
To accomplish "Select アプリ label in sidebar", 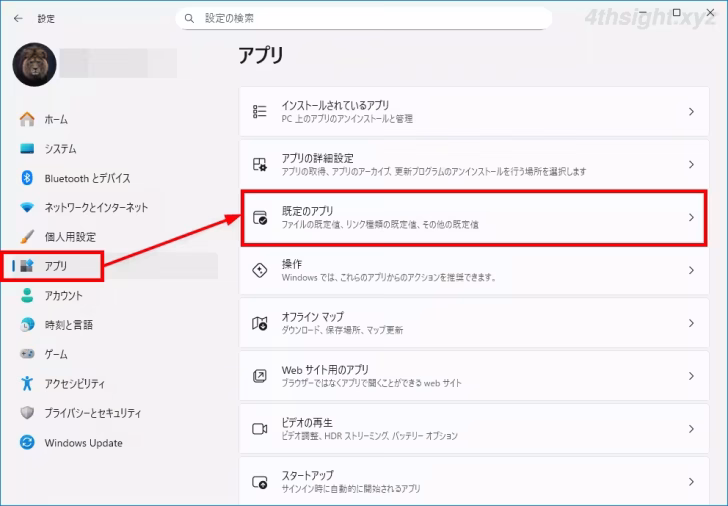I will 56,266.
